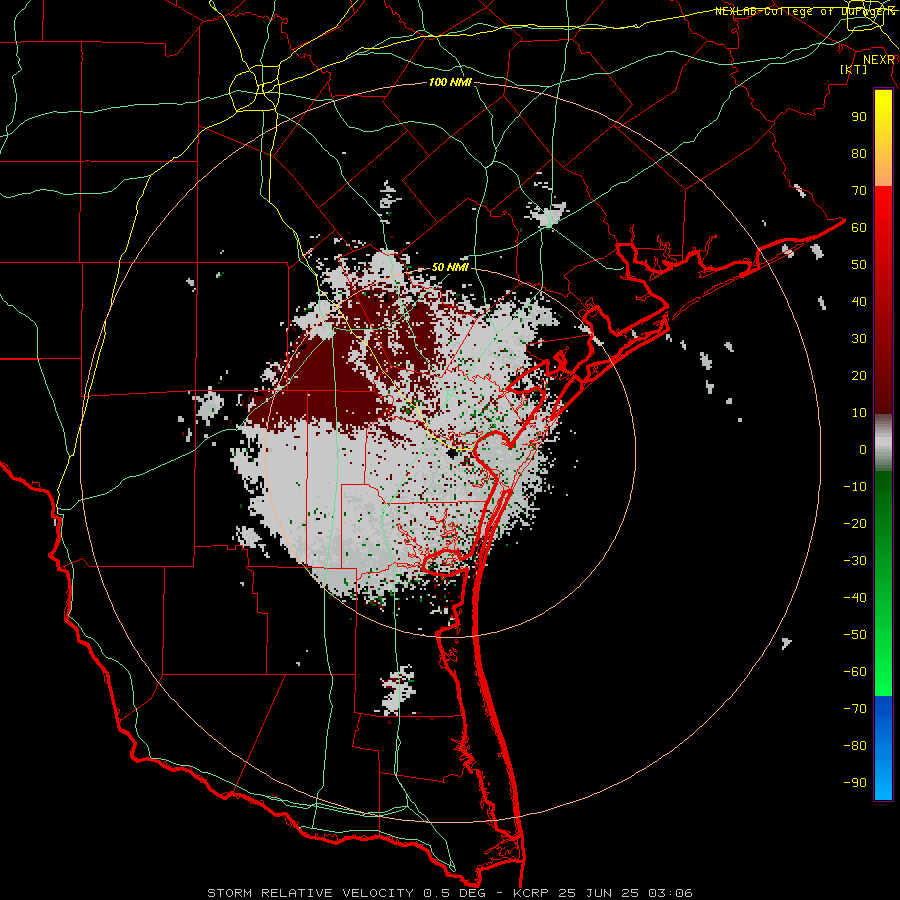Click the "50 NMI" range ring label
Viewport: 900px width, 900px height.
(x=450, y=267)
